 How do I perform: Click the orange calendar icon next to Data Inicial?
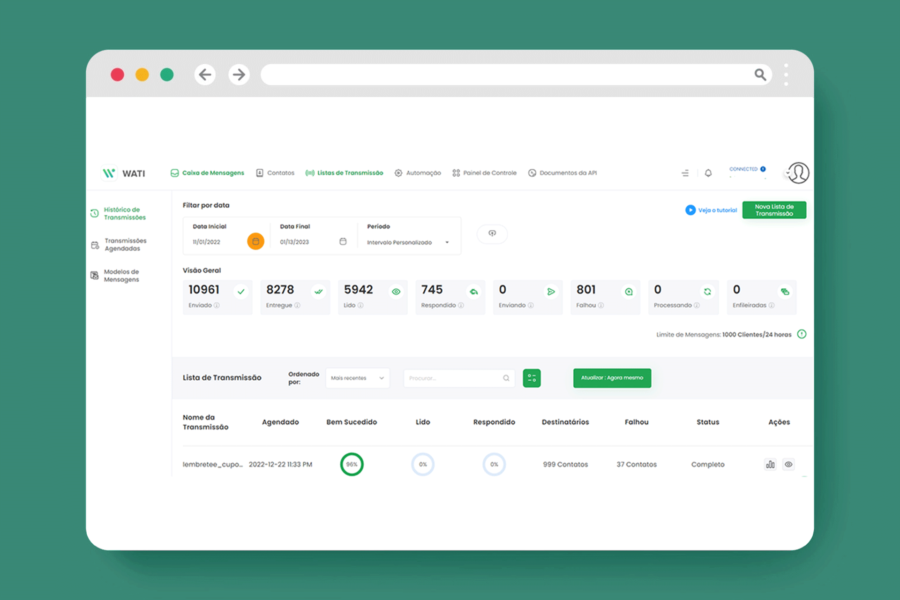(x=256, y=240)
